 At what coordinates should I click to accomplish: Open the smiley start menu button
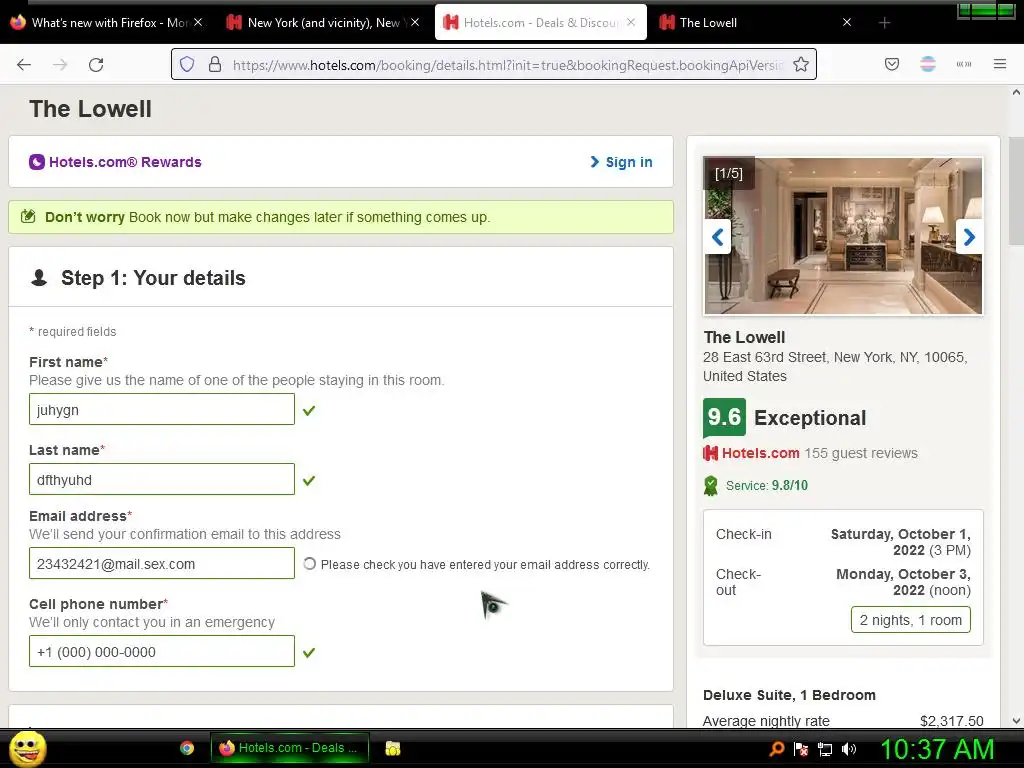[27, 748]
